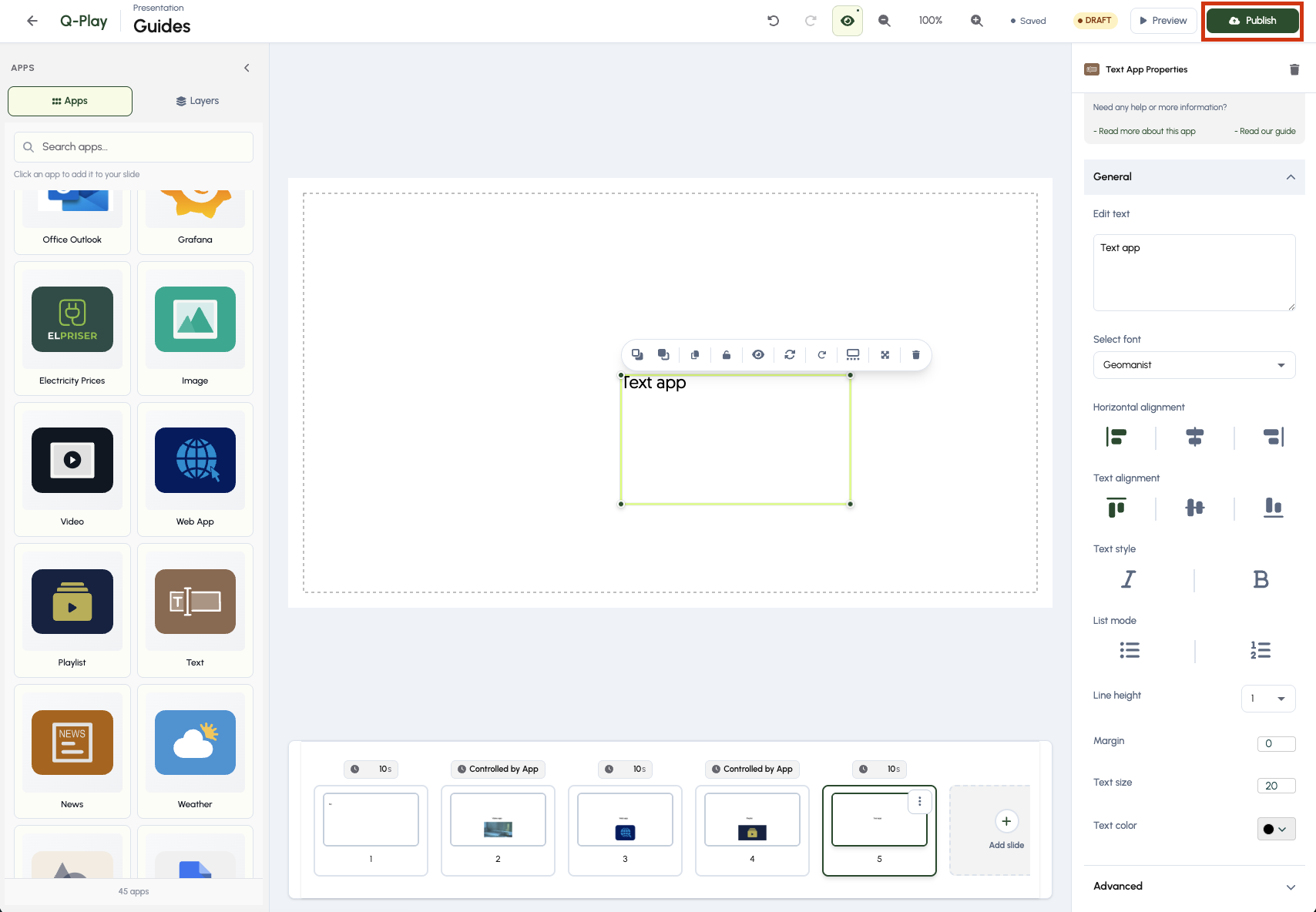1316x912 pixels.
Task: Add the Electricity Prices app
Action: click(x=72, y=329)
